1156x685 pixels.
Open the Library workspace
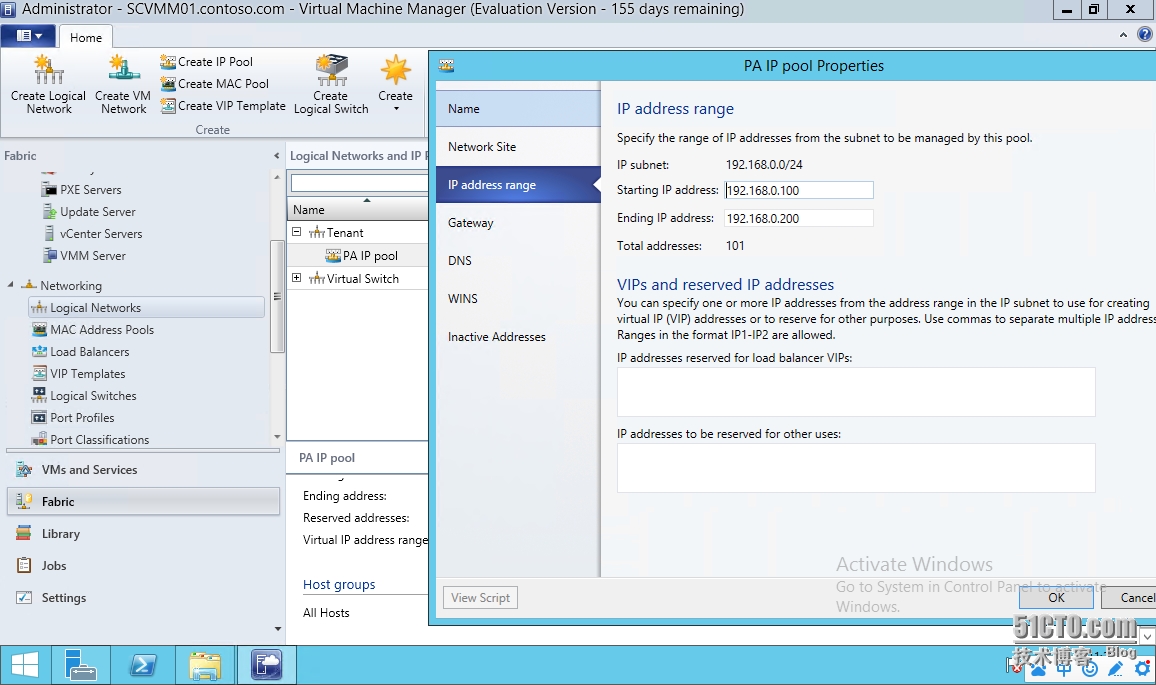[x=143, y=534]
